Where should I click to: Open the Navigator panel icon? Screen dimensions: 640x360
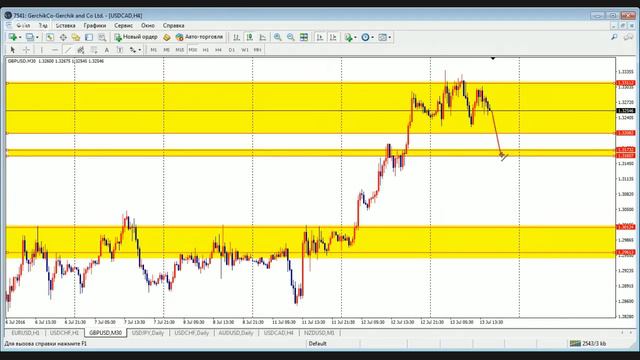pos(76,37)
